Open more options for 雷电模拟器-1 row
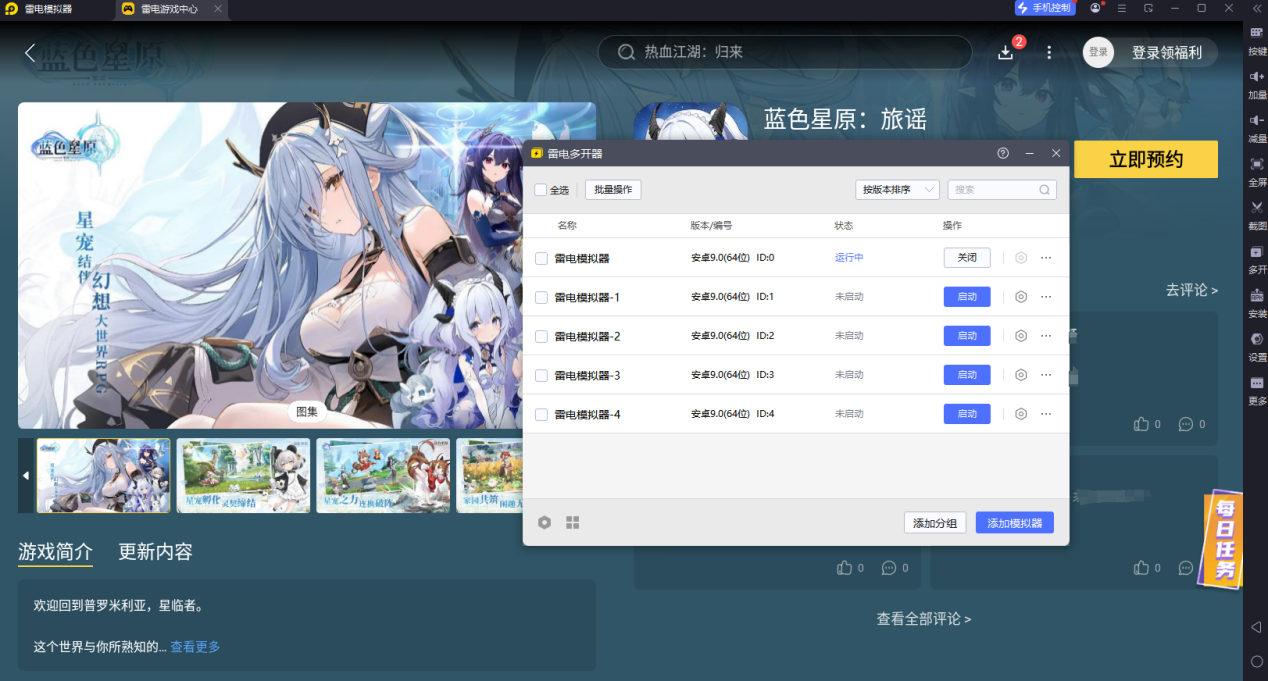1268x681 pixels. click(x=1046, y=297)
